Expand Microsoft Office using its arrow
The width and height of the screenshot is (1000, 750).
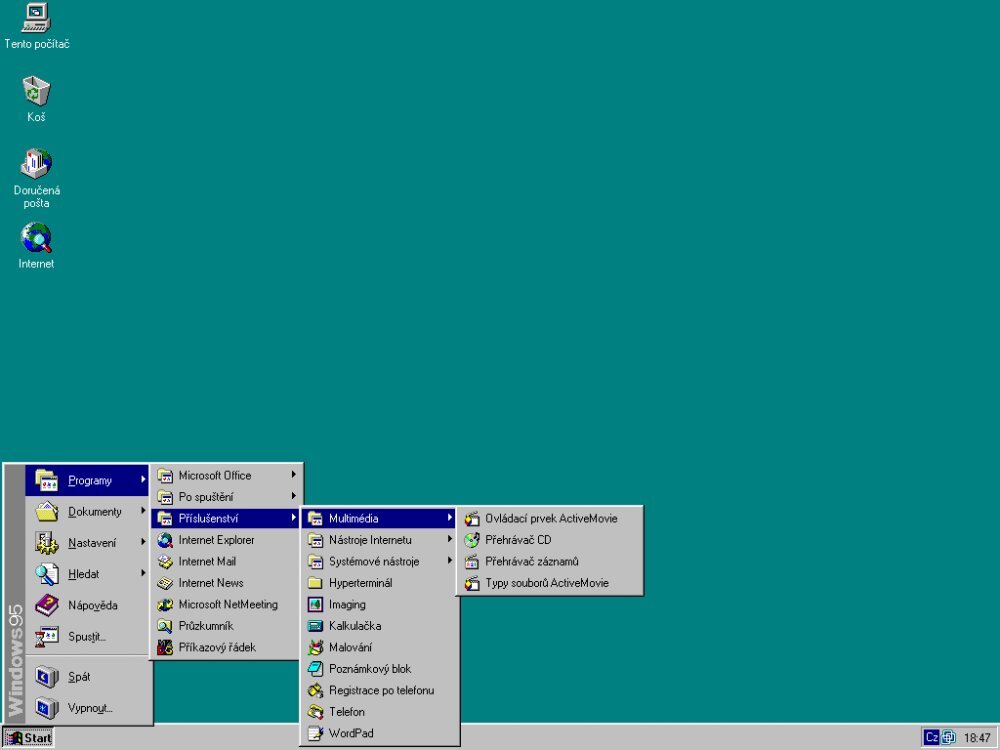click(293, 474)
